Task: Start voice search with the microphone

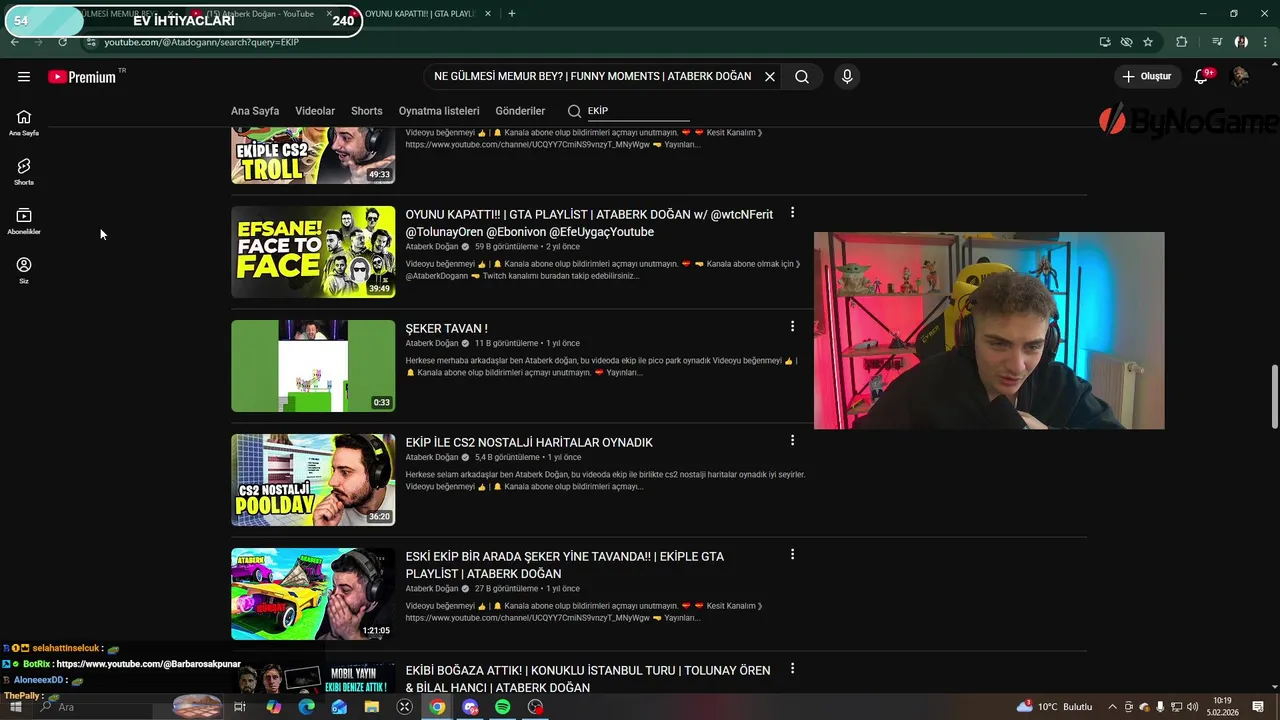Action: pos(847,76)
